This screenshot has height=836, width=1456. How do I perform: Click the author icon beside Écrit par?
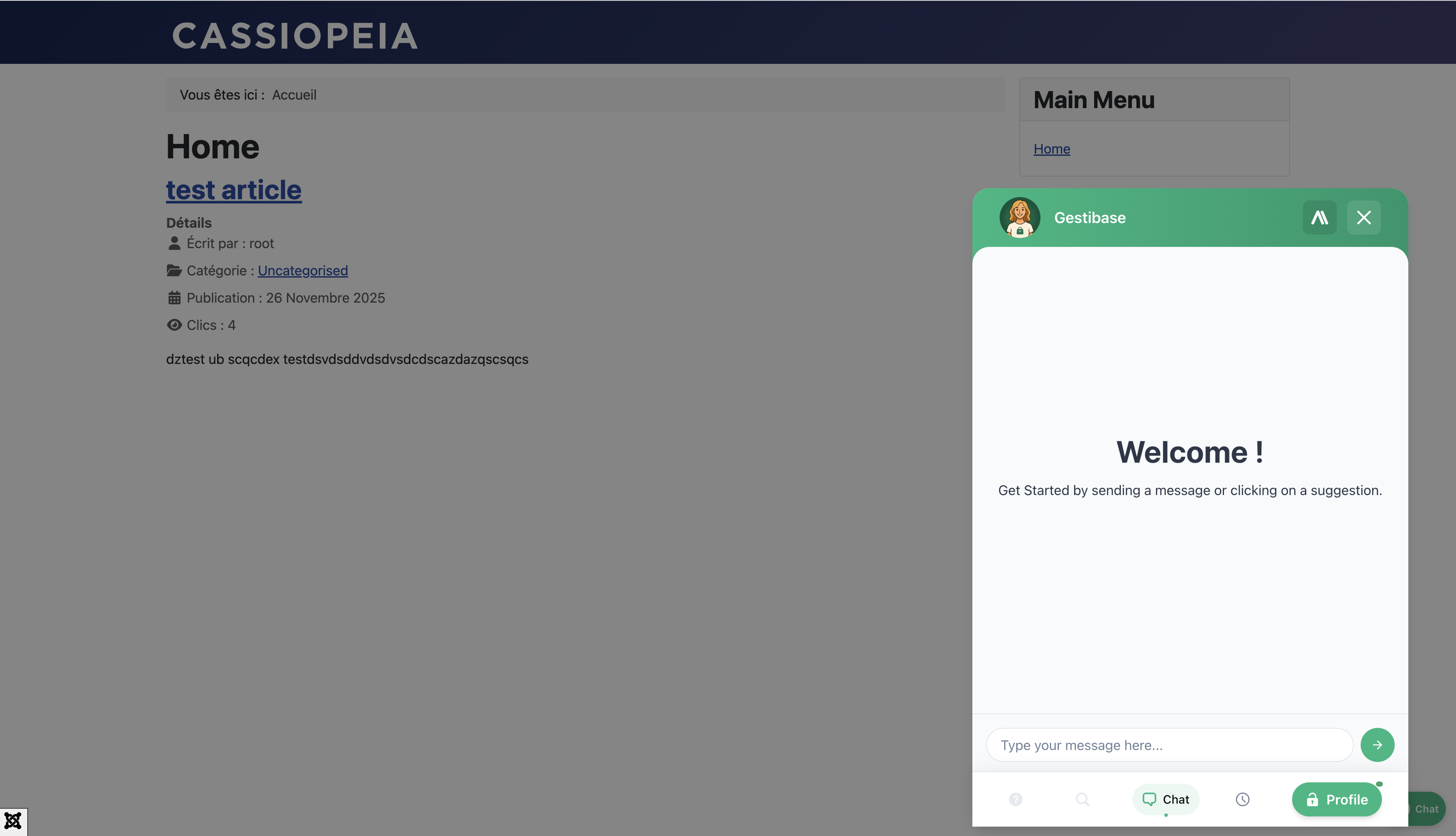174,243
